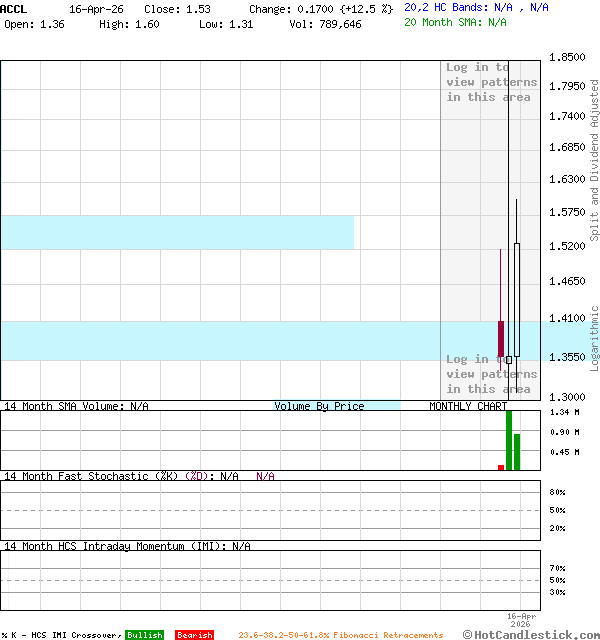Click the 20 Month SMA label
This screenshot has width=600, height=640.
click(439, 21)
